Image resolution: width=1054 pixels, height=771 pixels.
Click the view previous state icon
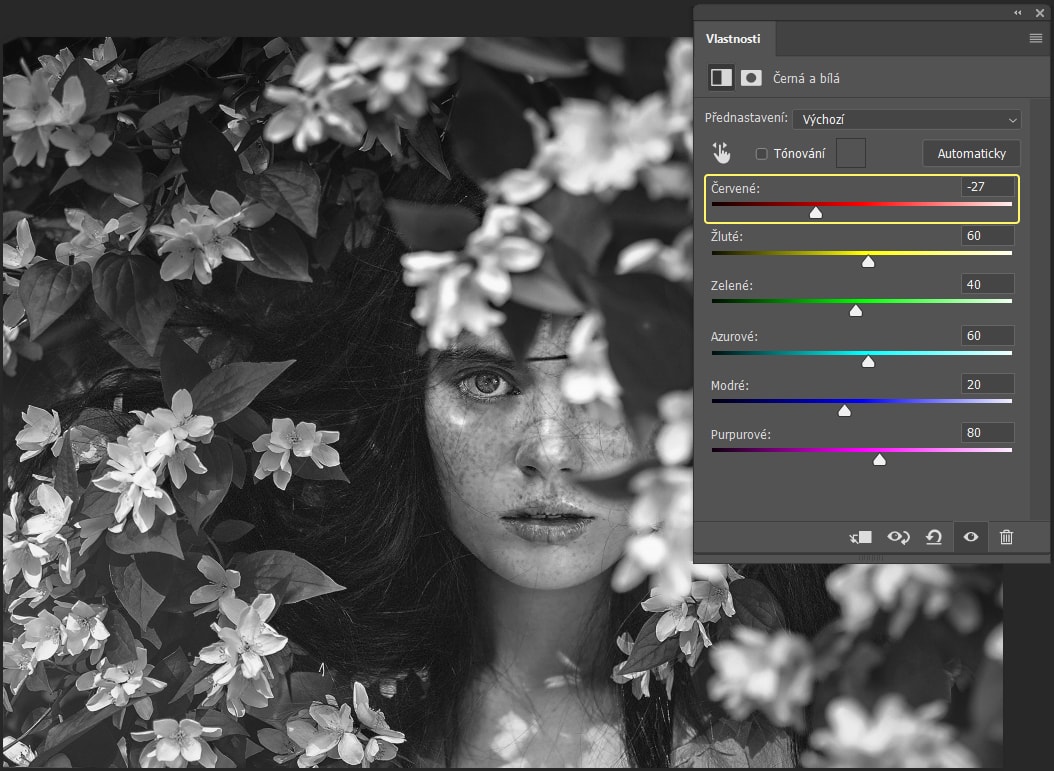[x=898, y=537]
